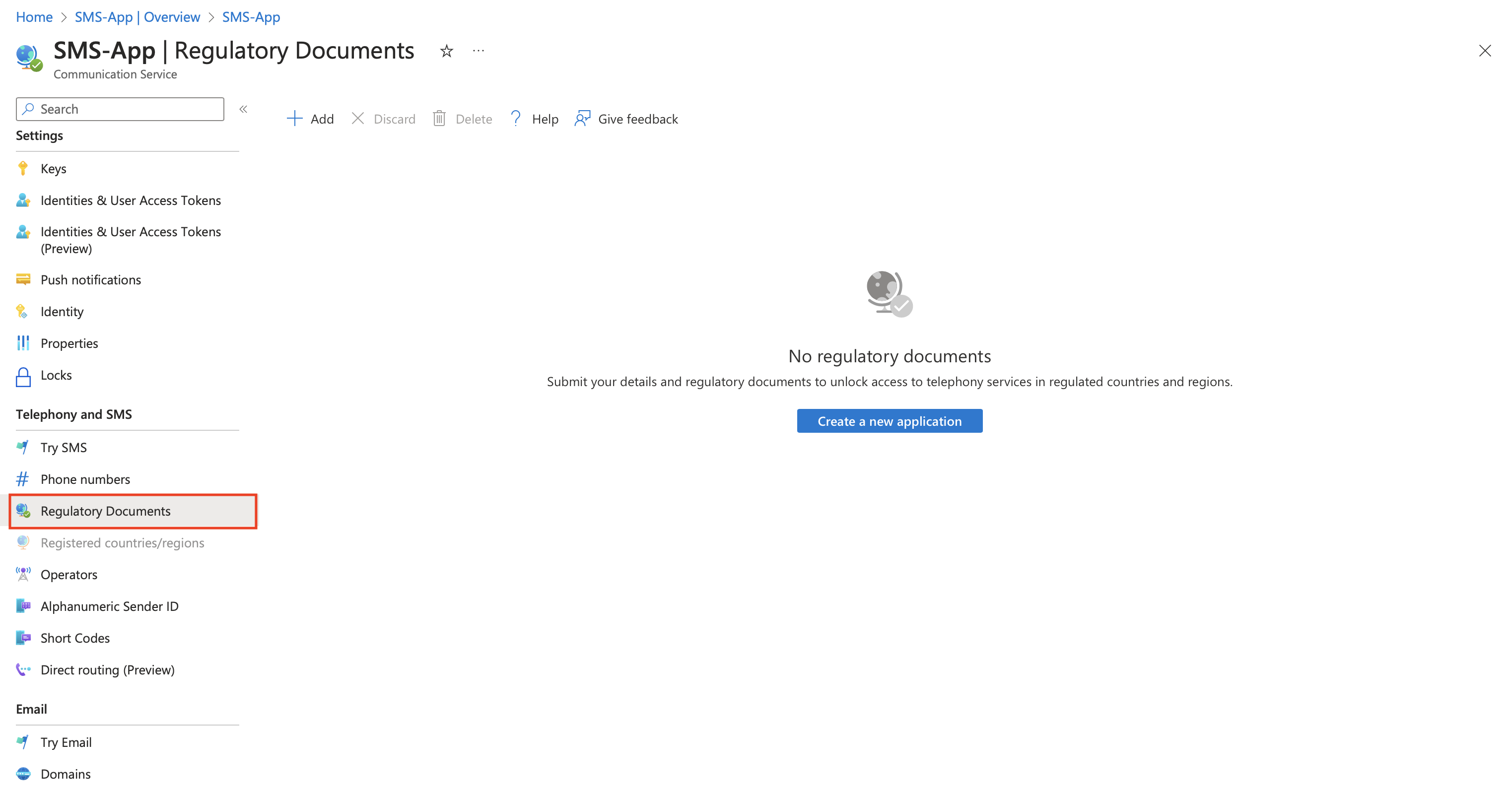1512x799 pixels.
Task: Click the Help menu item in toolbar
Action: point(534,119)
